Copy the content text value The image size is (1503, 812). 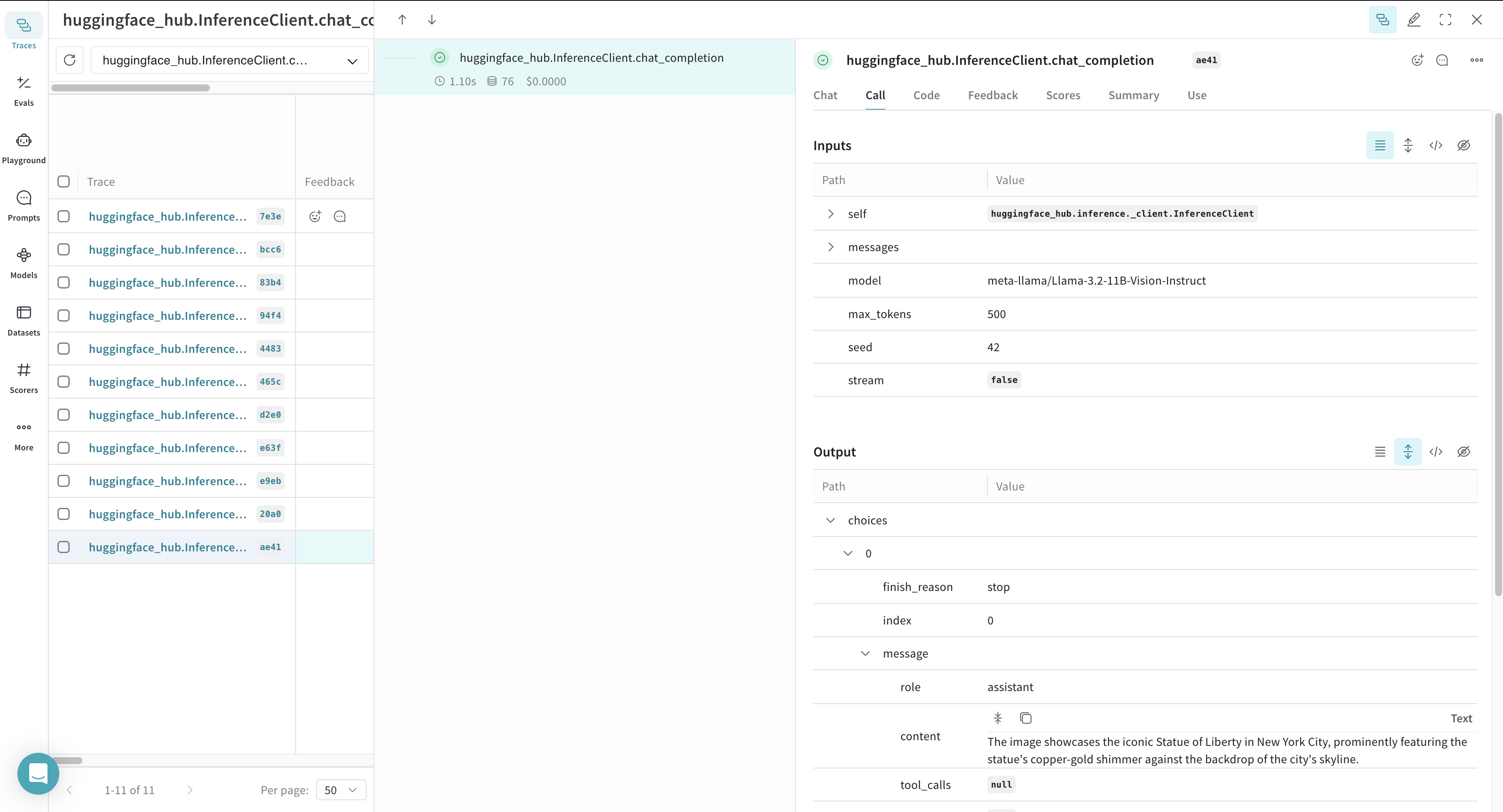(x=1026, y=718)
